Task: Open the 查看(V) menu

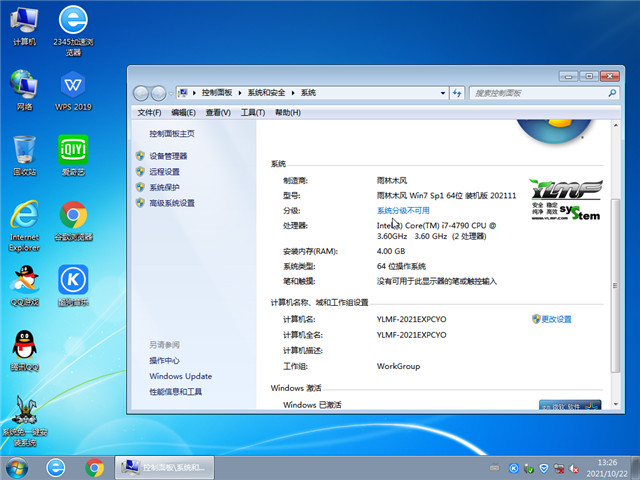Action: (218, 113)
